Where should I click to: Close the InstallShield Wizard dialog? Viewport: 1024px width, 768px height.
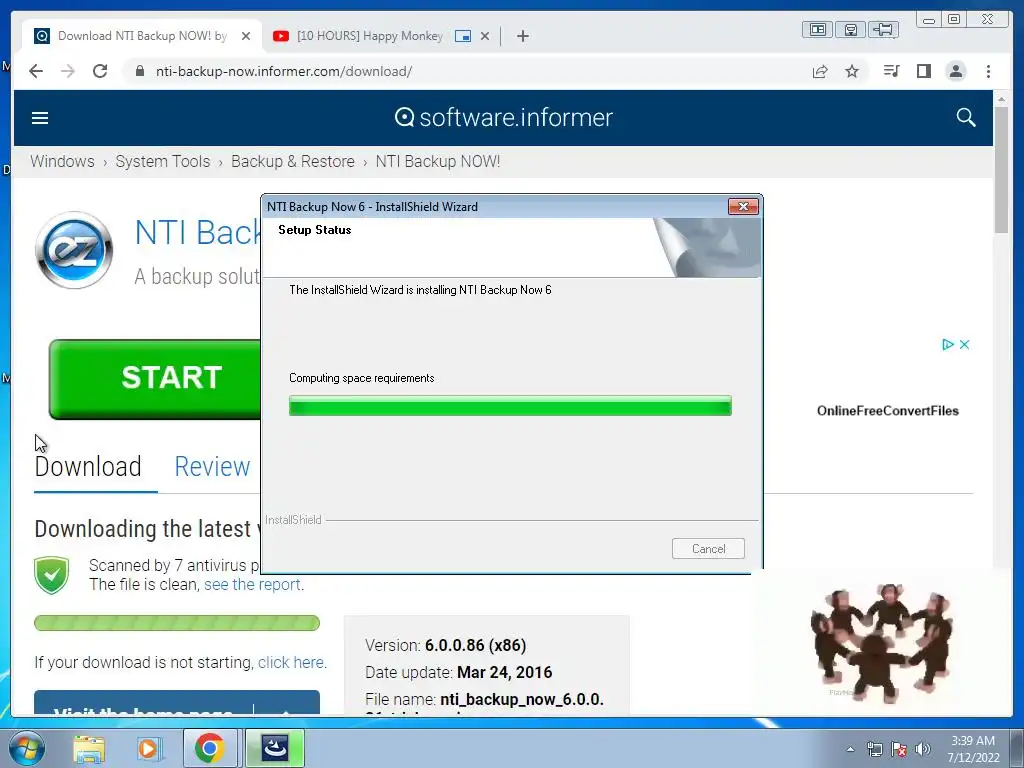(x=743, y=206)
